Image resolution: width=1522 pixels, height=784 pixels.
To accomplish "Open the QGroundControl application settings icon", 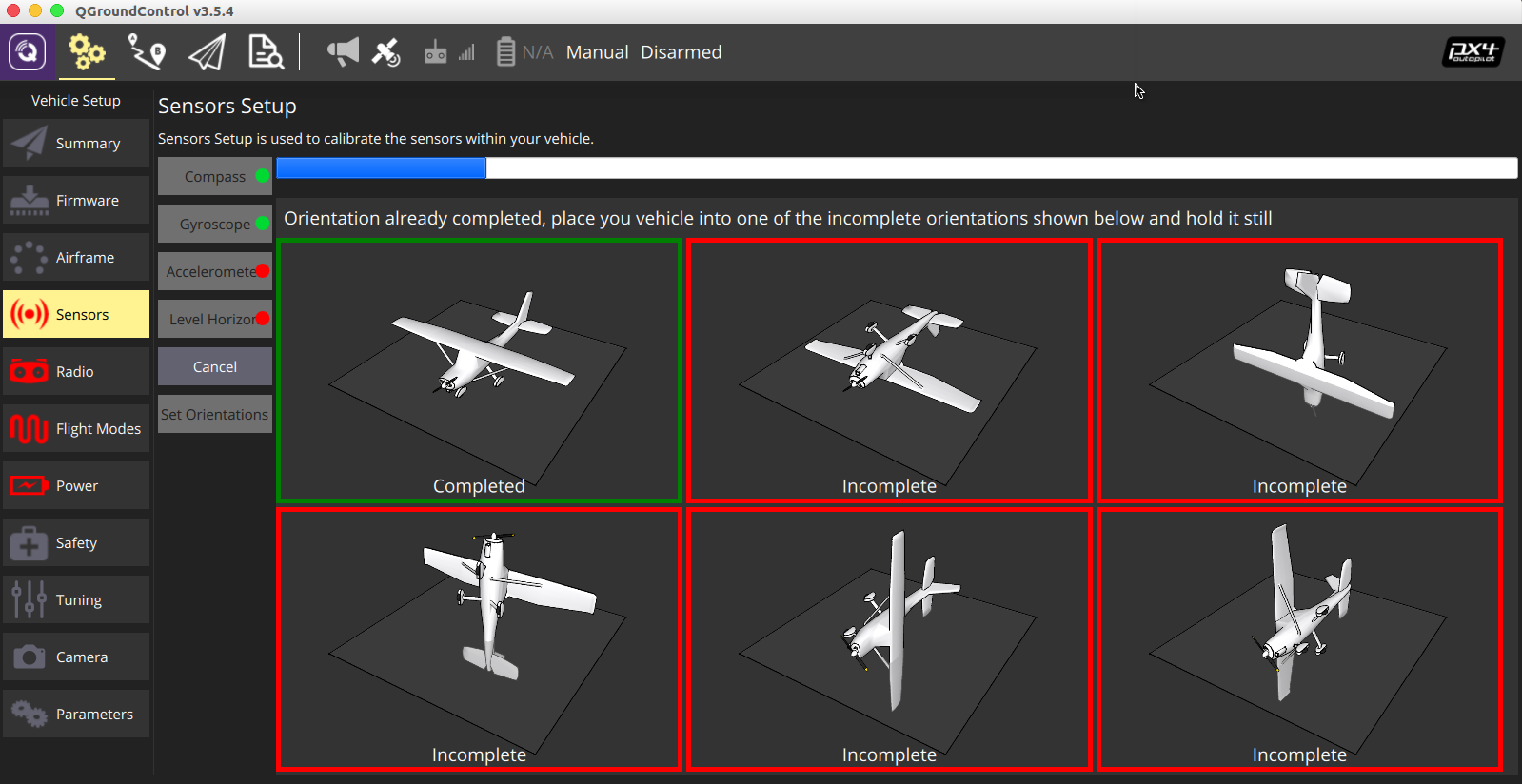I will pyautogui.click(x=28, y=51).
